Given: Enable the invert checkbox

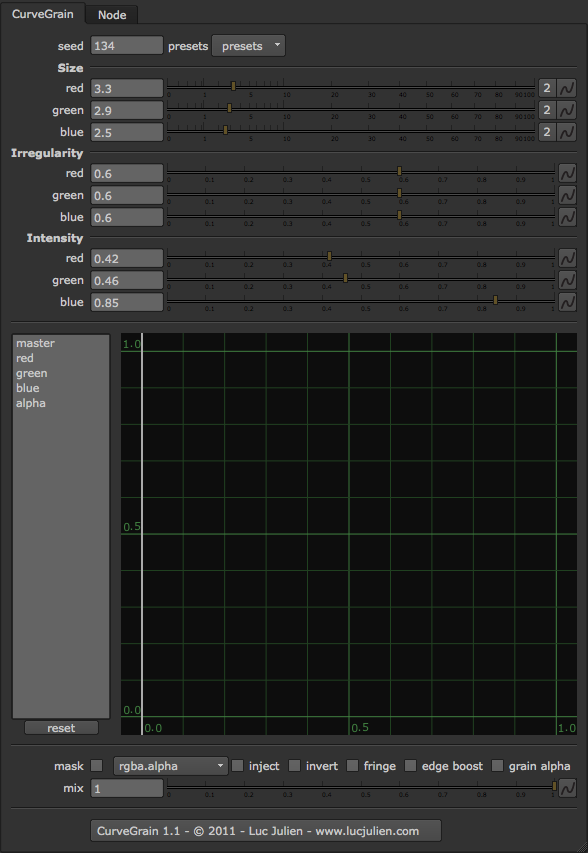Looking at the screenshot, I should [x=294, y=765].
